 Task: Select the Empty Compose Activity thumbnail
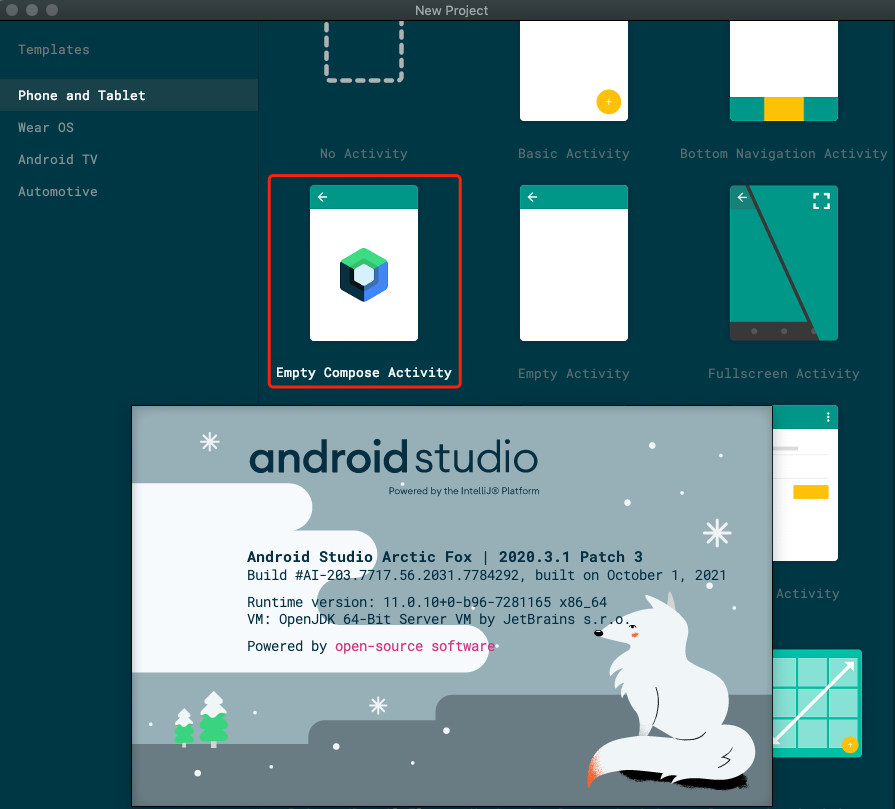364,263
